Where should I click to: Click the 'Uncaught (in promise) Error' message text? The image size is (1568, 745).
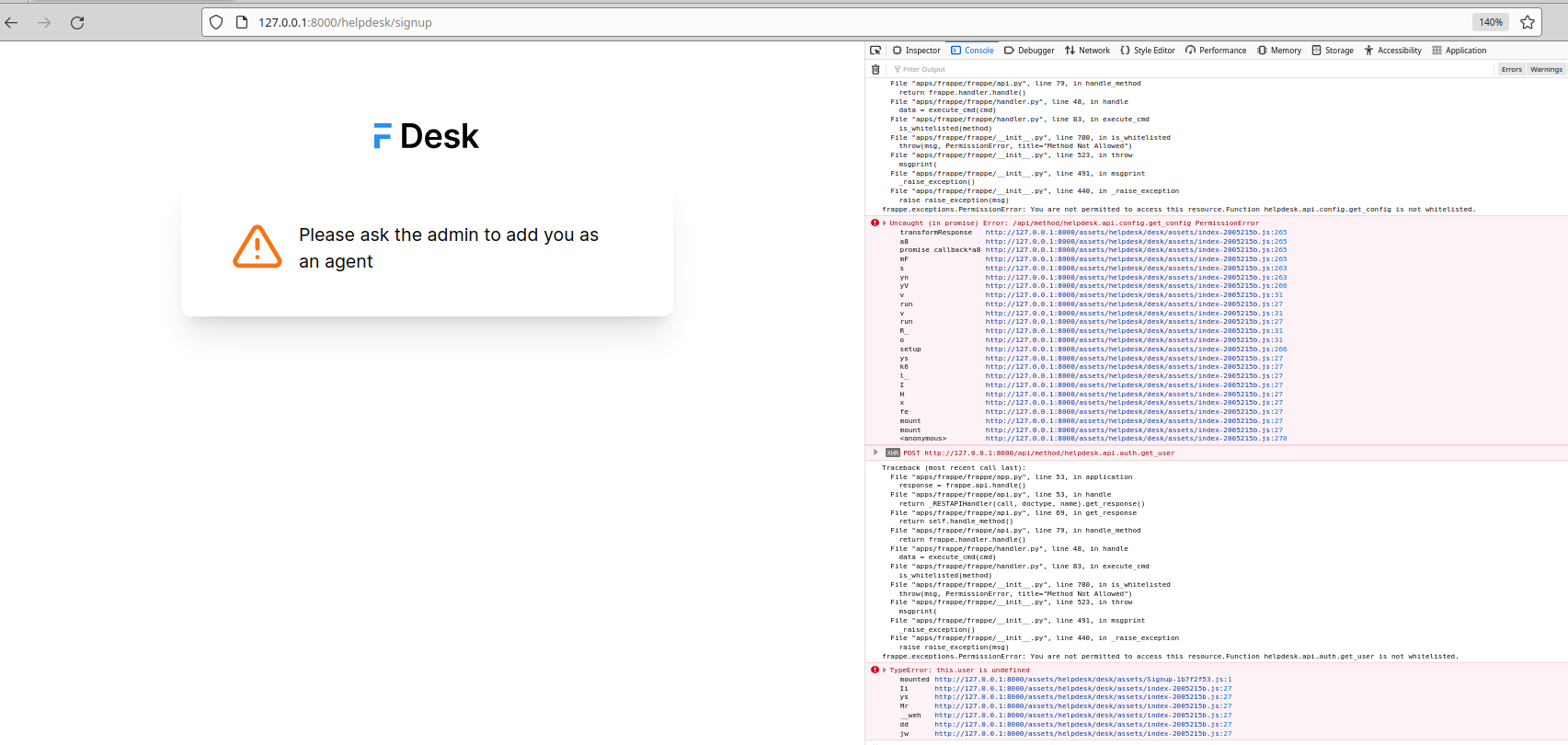[x=1074, y=223]
